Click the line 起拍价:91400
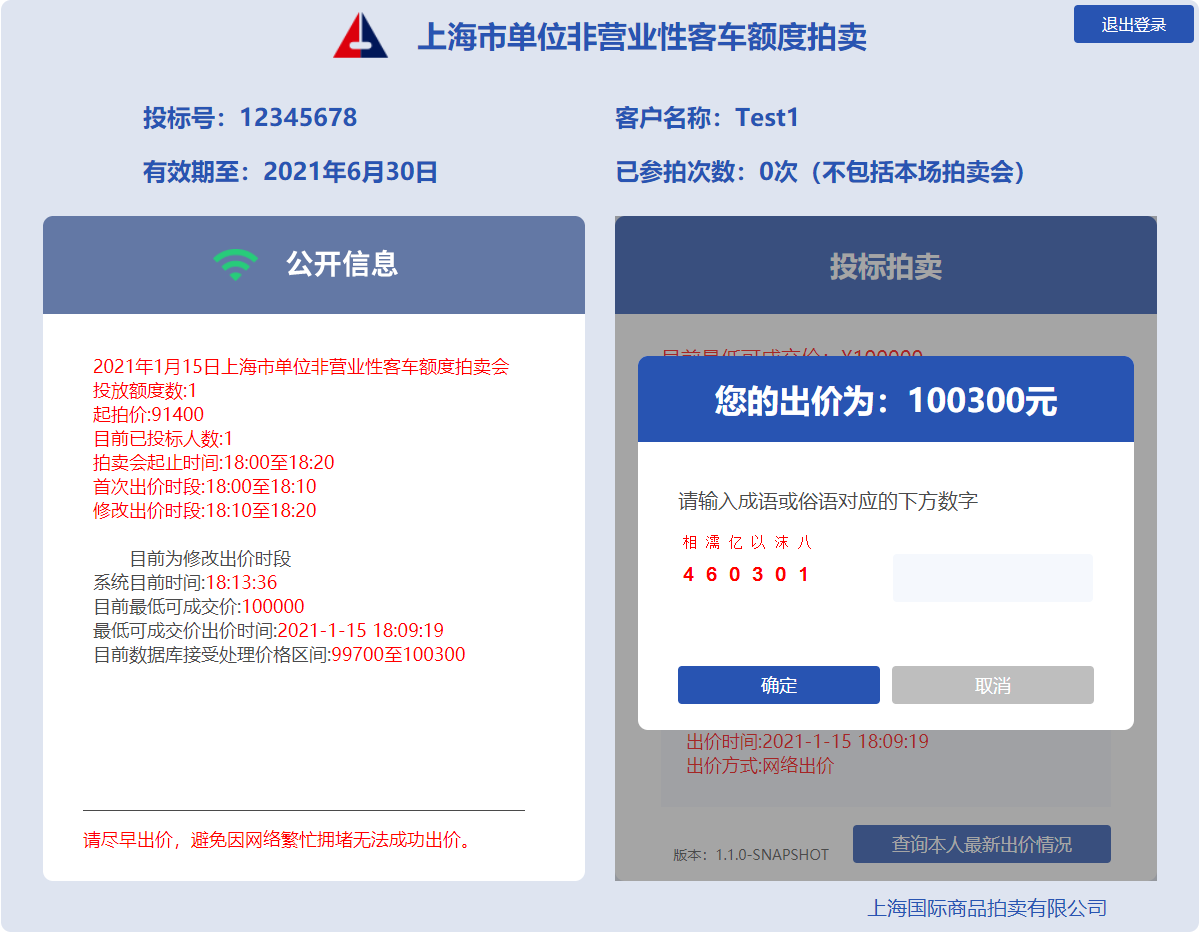Viewport: 1200px width, 934px height. coord(148,415)
